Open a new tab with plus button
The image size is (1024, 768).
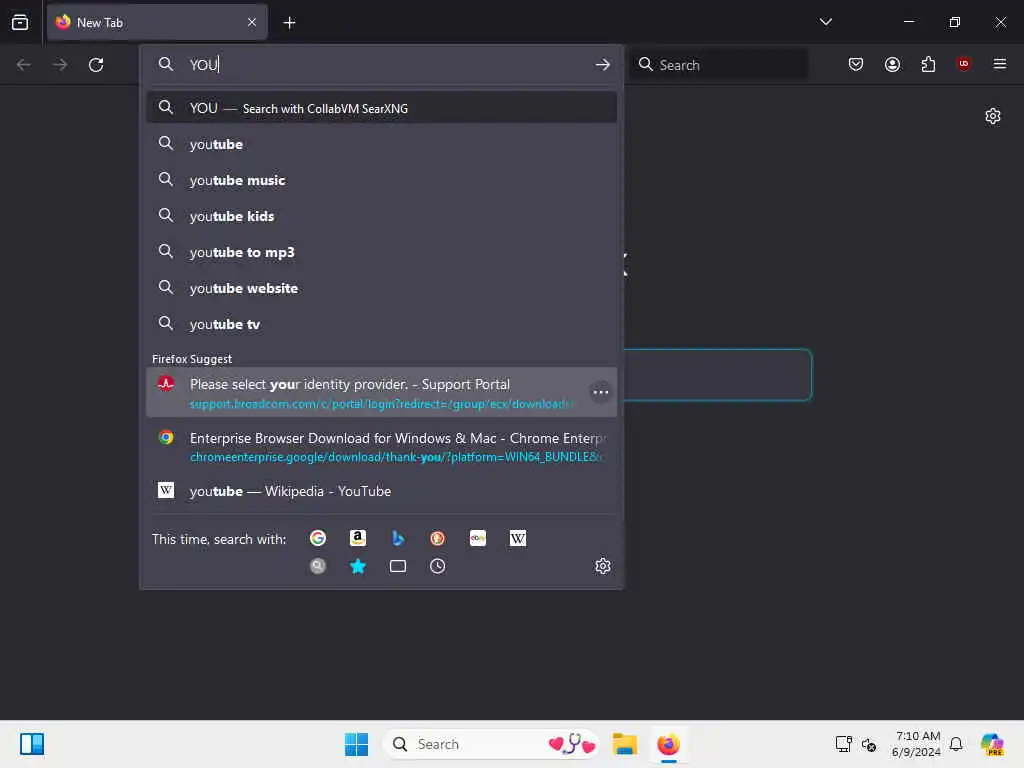coord(289,23)
